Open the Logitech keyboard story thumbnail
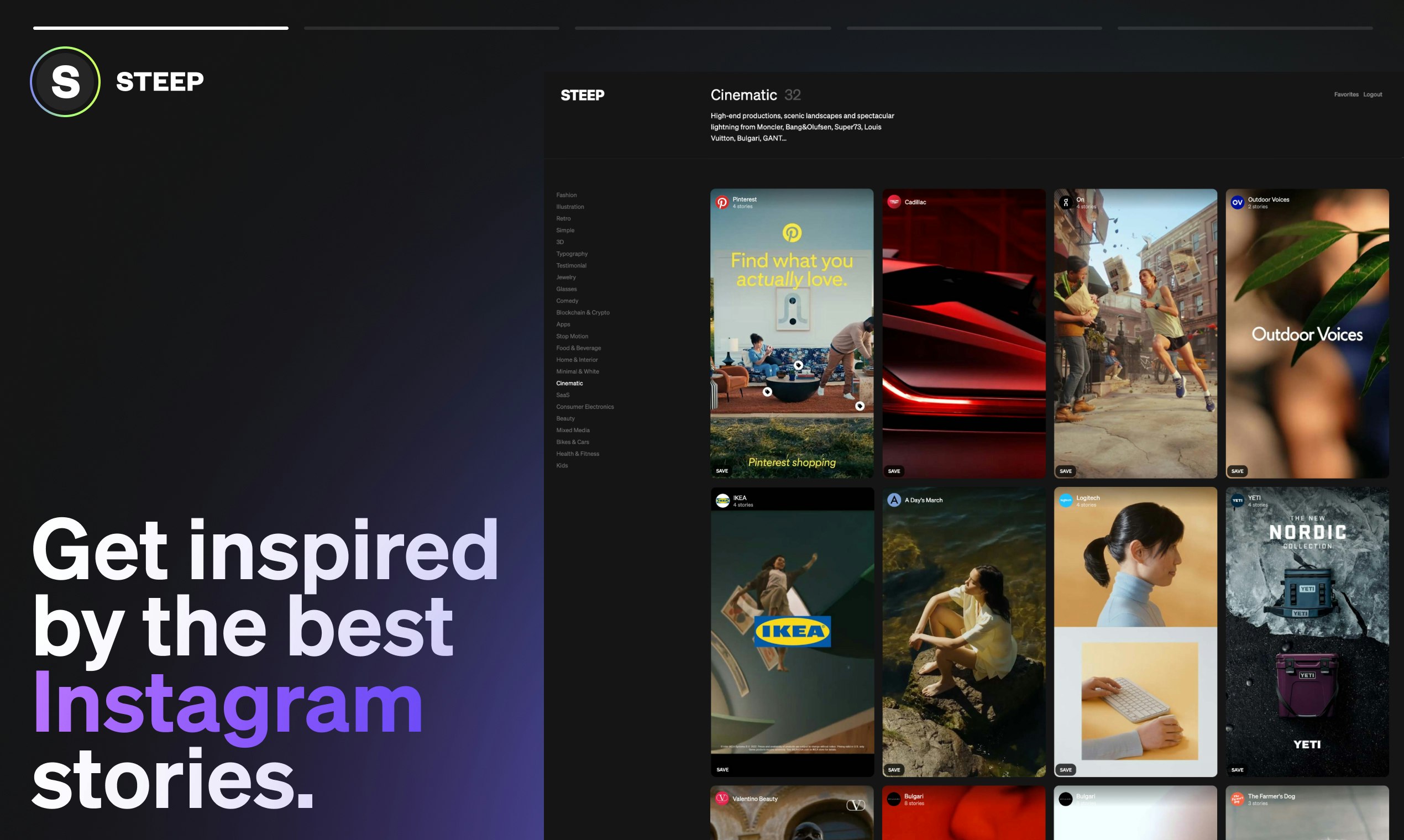The image size is (1404, 840). [1135, 632]
